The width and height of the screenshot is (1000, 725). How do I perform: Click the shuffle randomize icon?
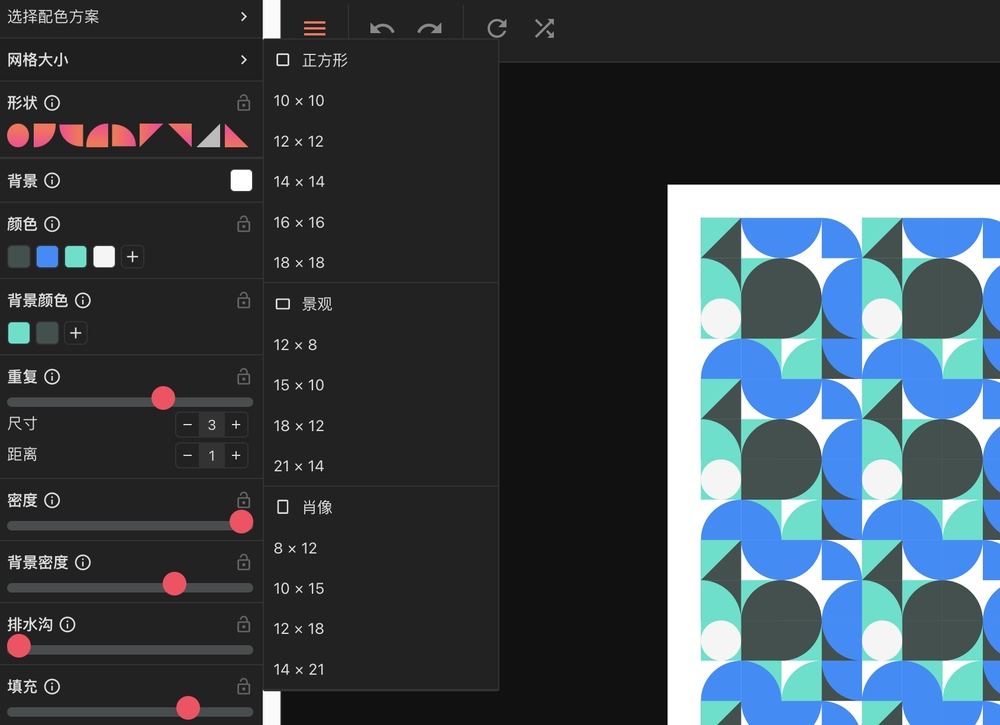(545, 28)
